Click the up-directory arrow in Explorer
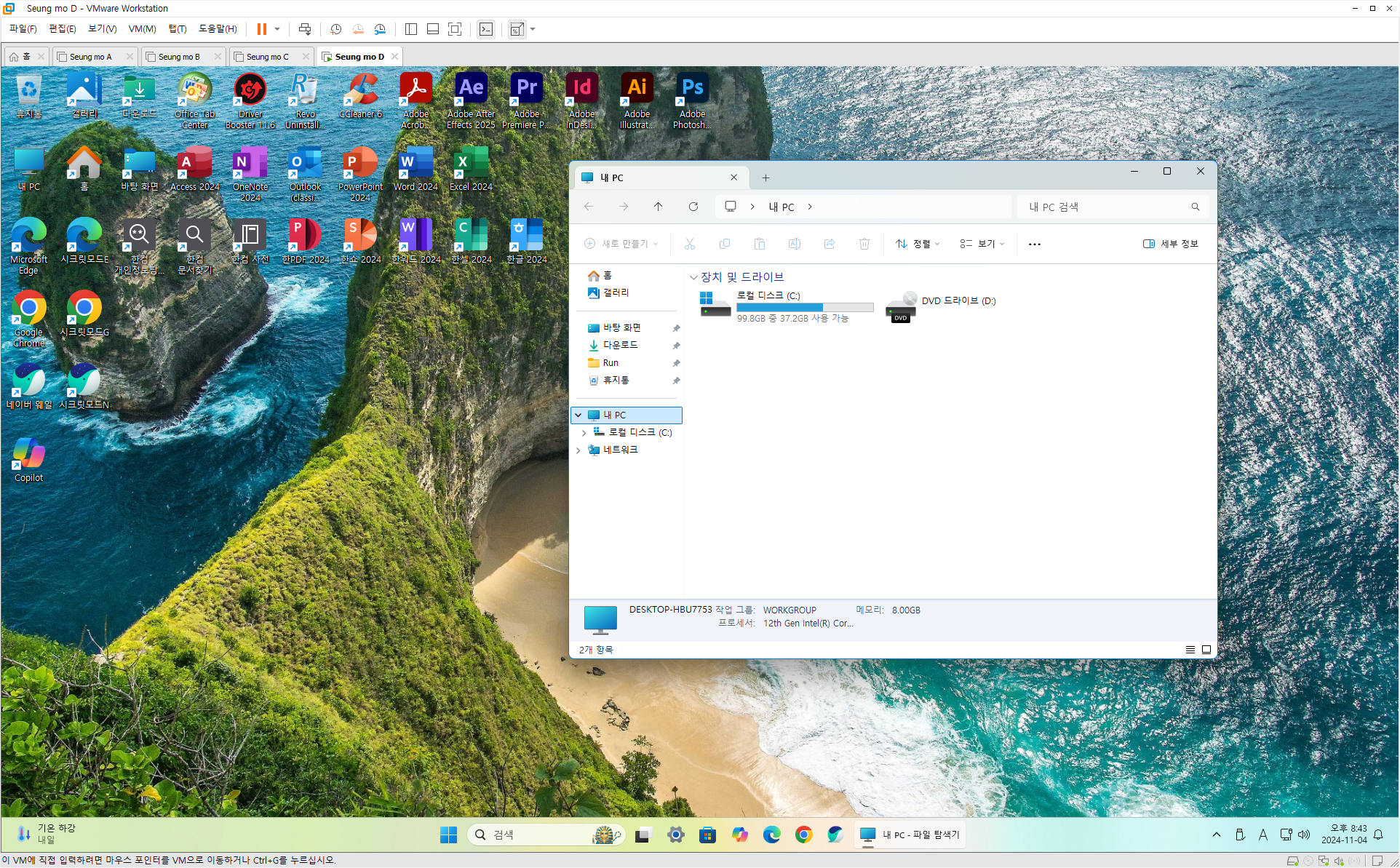This screenshot has width=1400, height=868. click(658, 207)
